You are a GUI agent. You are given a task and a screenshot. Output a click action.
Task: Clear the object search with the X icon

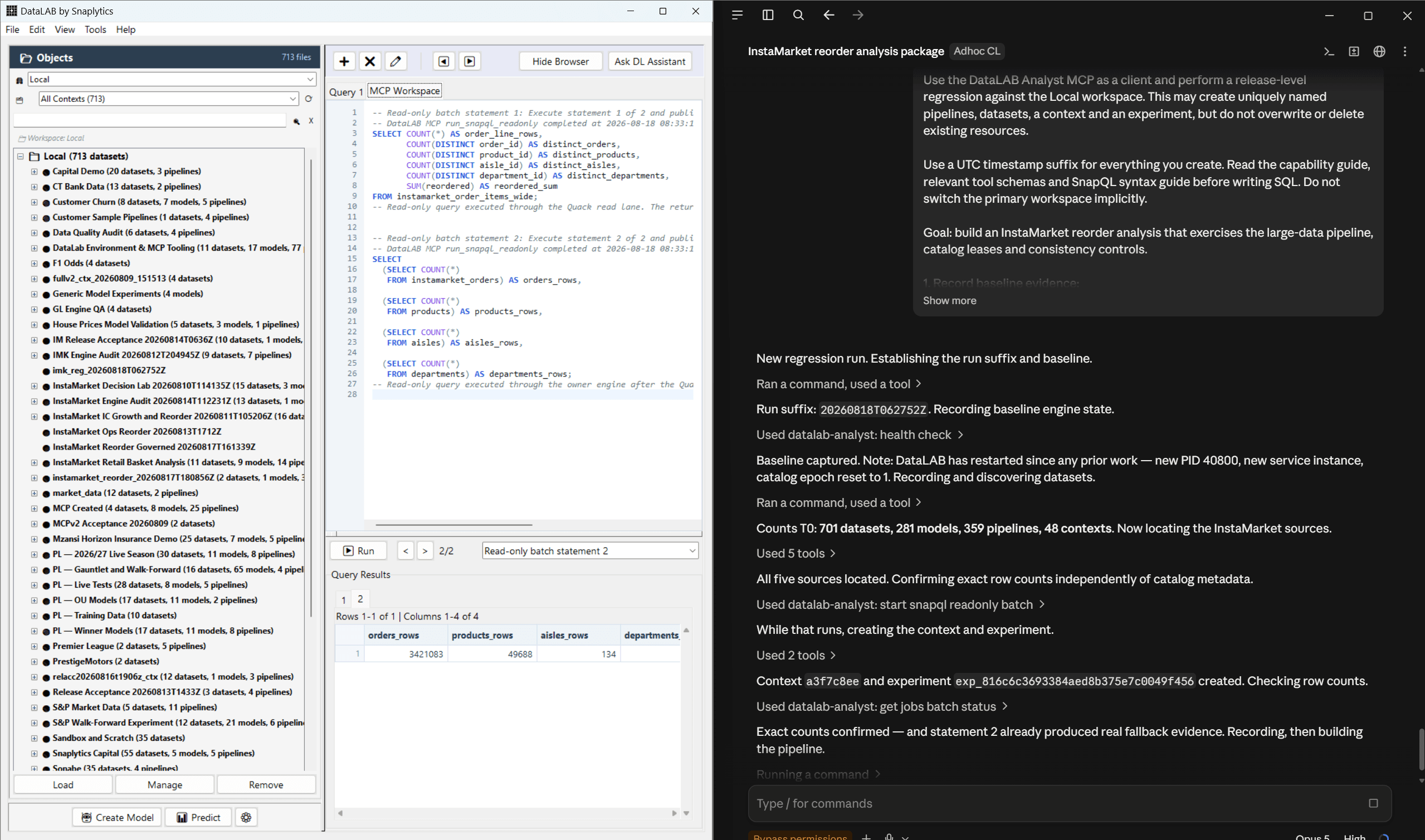[311, 120]
